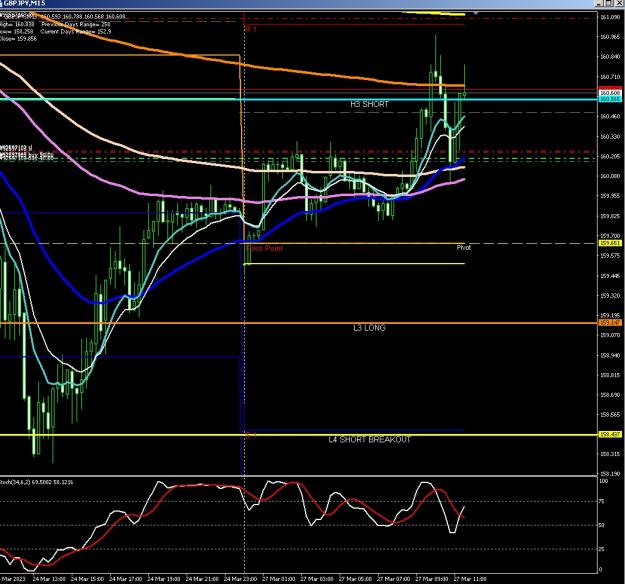The width and height of the screenshot is (625, 584).
Task: Click the stochastic scale value 25
Action: [602, 549]
